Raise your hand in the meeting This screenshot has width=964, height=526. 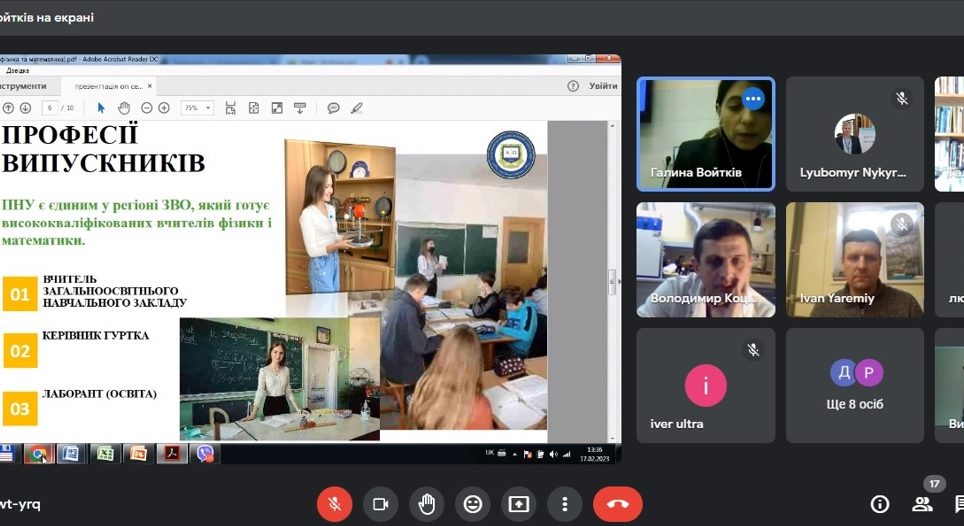426,504
